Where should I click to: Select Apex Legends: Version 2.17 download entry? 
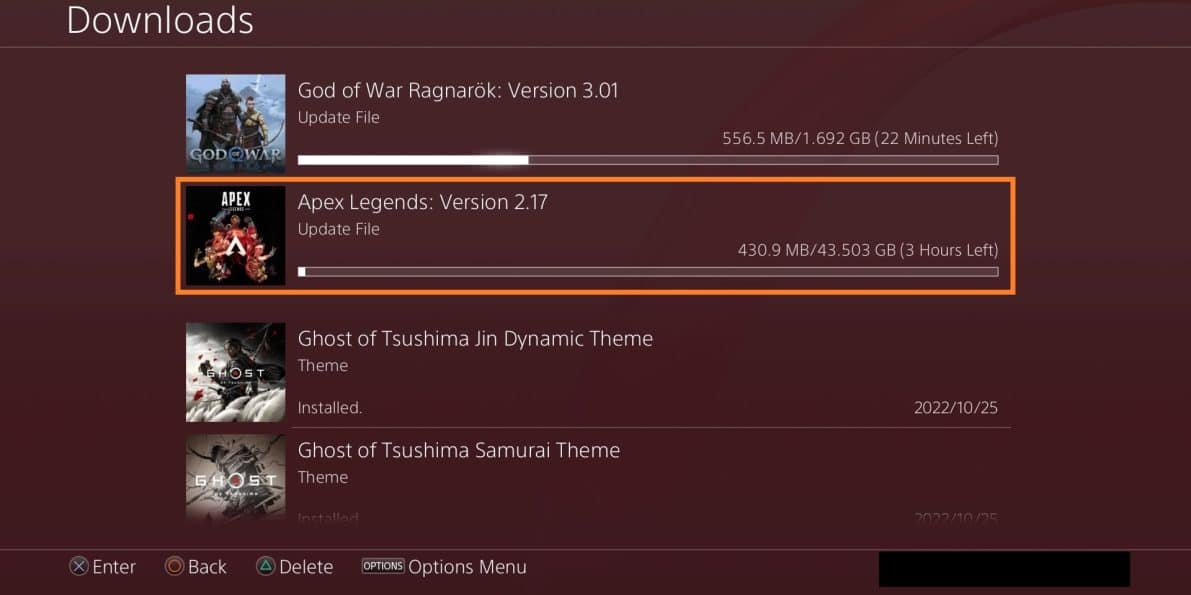click(596, 236)
